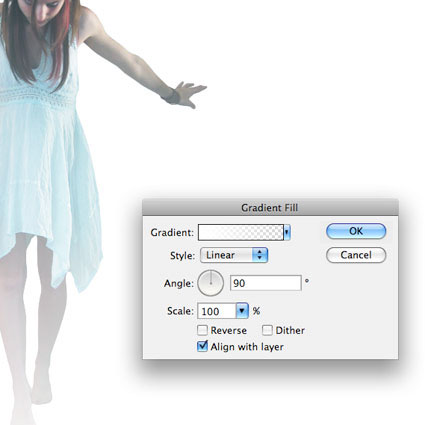This screenshot has height=425, width=425.
Task: Click the Angle input field showing 90
Action: point(266,283)
